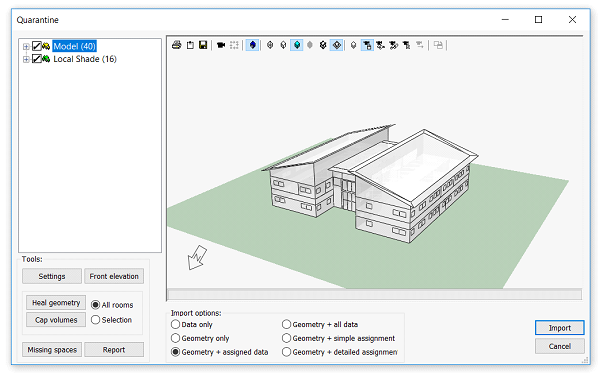Select the Model (40) tree item
The width and height of the screenshot is (603, 374).
[74, 47]
